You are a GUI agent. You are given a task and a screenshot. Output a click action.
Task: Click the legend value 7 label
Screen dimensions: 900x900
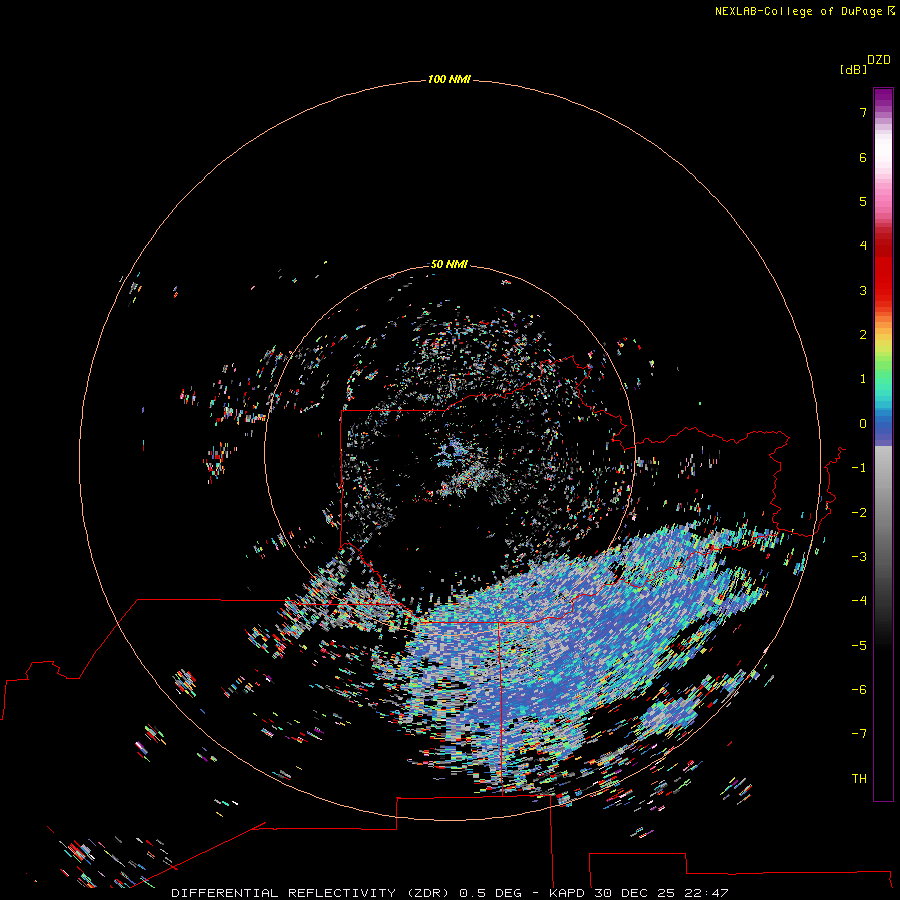click(863, 112)
